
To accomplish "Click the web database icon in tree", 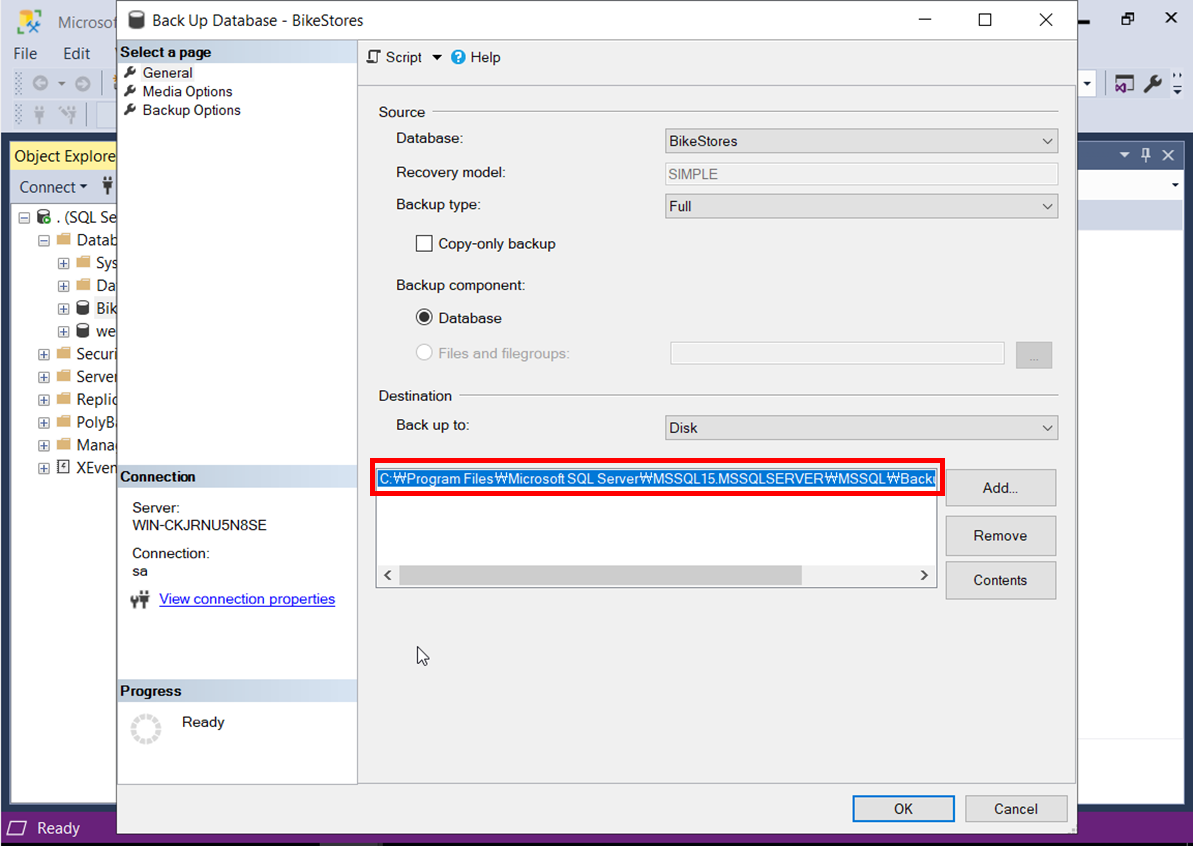I will [83, 331].
